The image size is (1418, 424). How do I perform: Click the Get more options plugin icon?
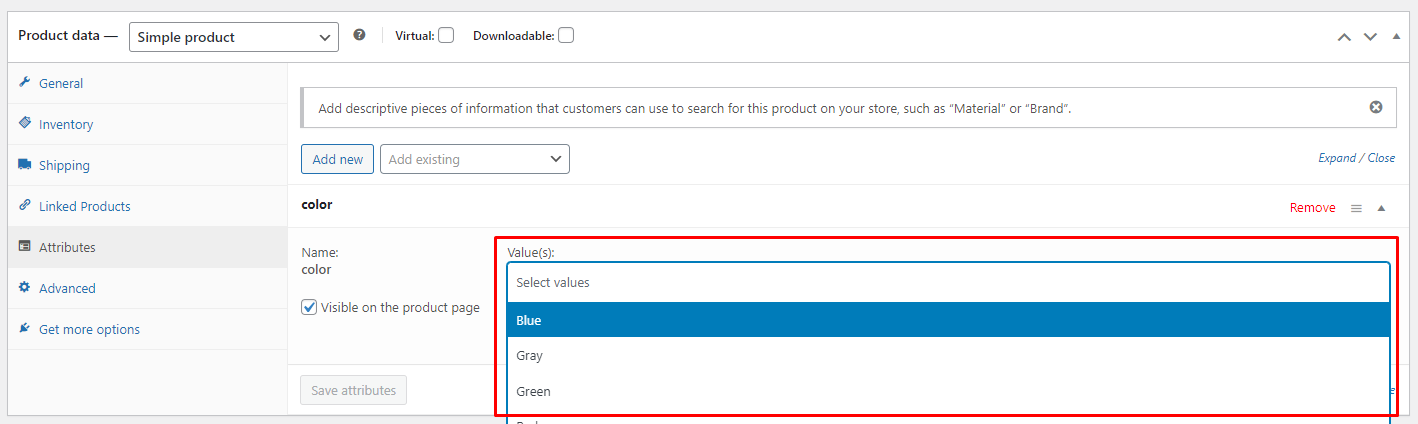click(25, 329)
